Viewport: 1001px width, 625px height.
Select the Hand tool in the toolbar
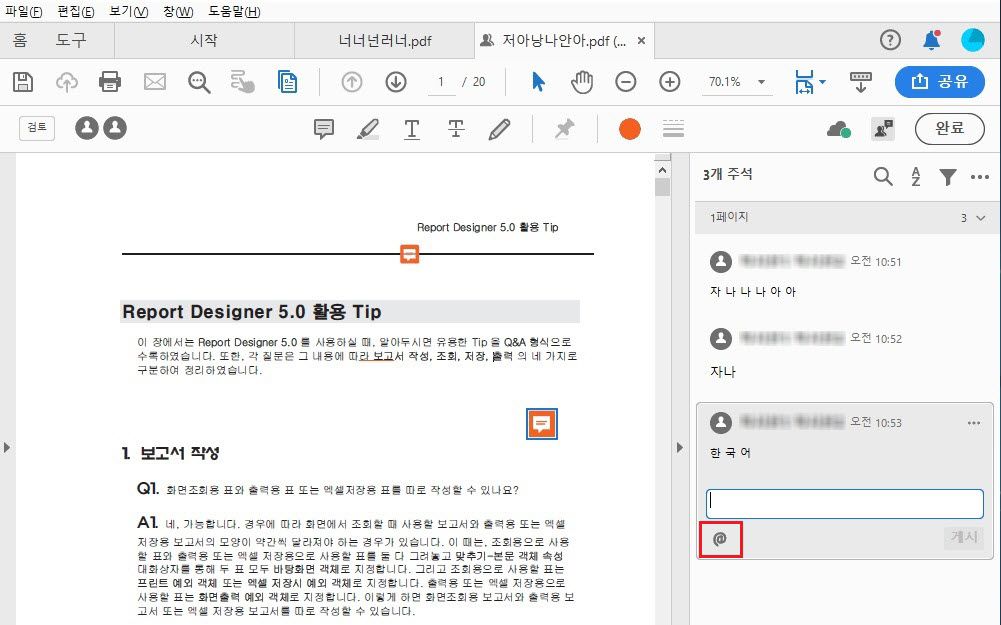[x=580, y=82]
